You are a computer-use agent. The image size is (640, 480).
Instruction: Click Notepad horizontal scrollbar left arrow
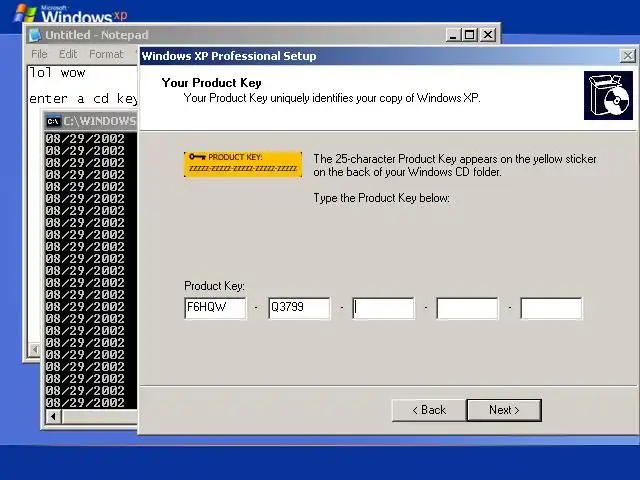pos(35,349)
